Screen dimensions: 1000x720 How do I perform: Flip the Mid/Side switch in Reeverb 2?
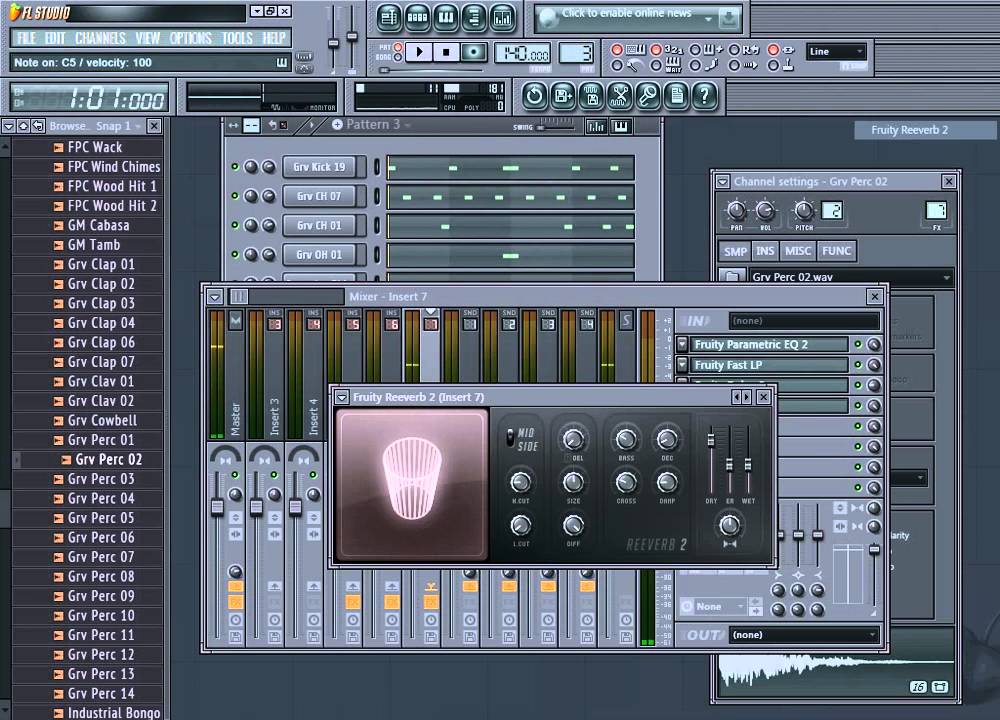click(x=510, y=437)
